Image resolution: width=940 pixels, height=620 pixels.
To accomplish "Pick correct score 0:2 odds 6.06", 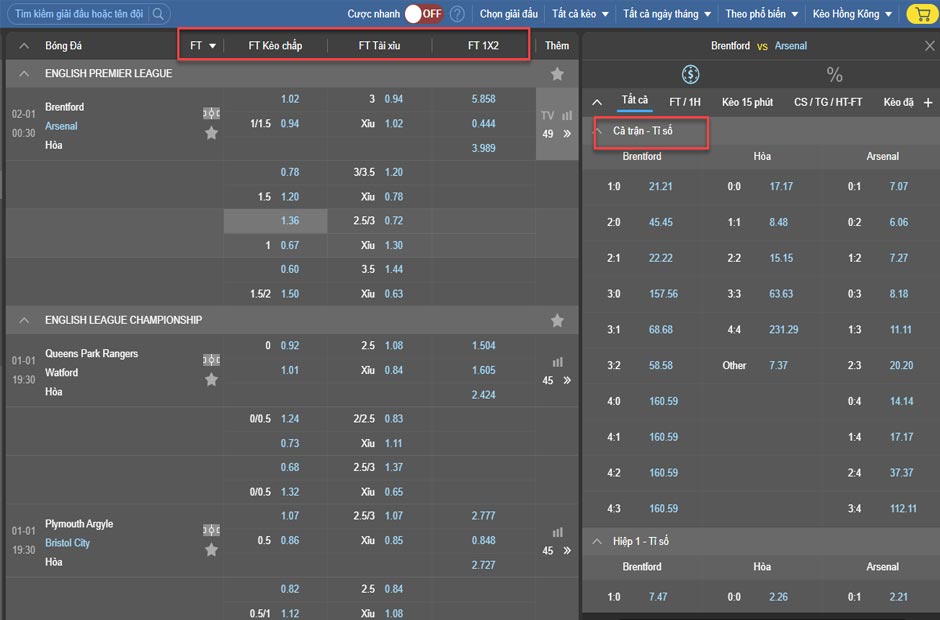I will 898,222.
